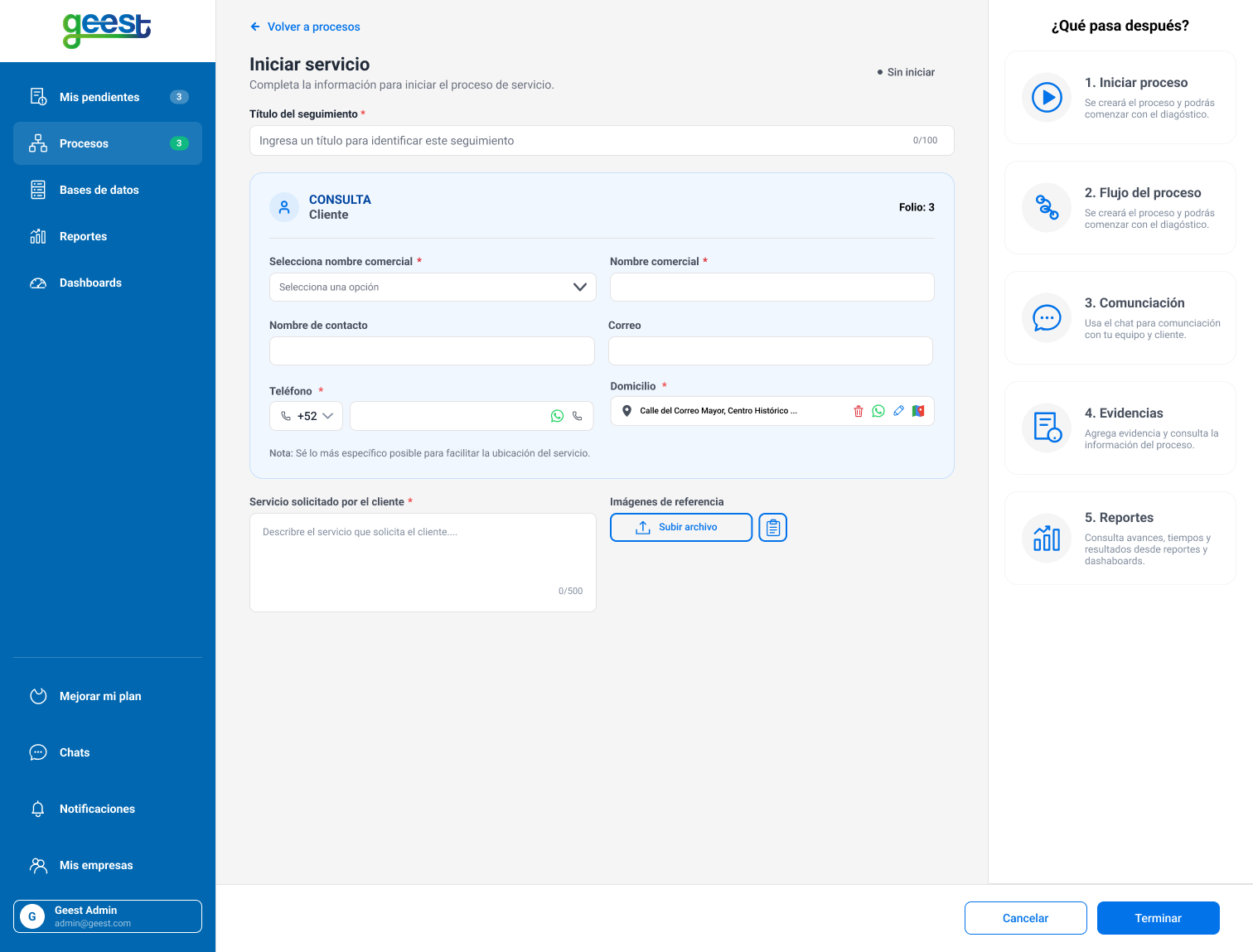1253x952 pixels.
Task: Go to Reportes in sidebar
Action: 108,236
